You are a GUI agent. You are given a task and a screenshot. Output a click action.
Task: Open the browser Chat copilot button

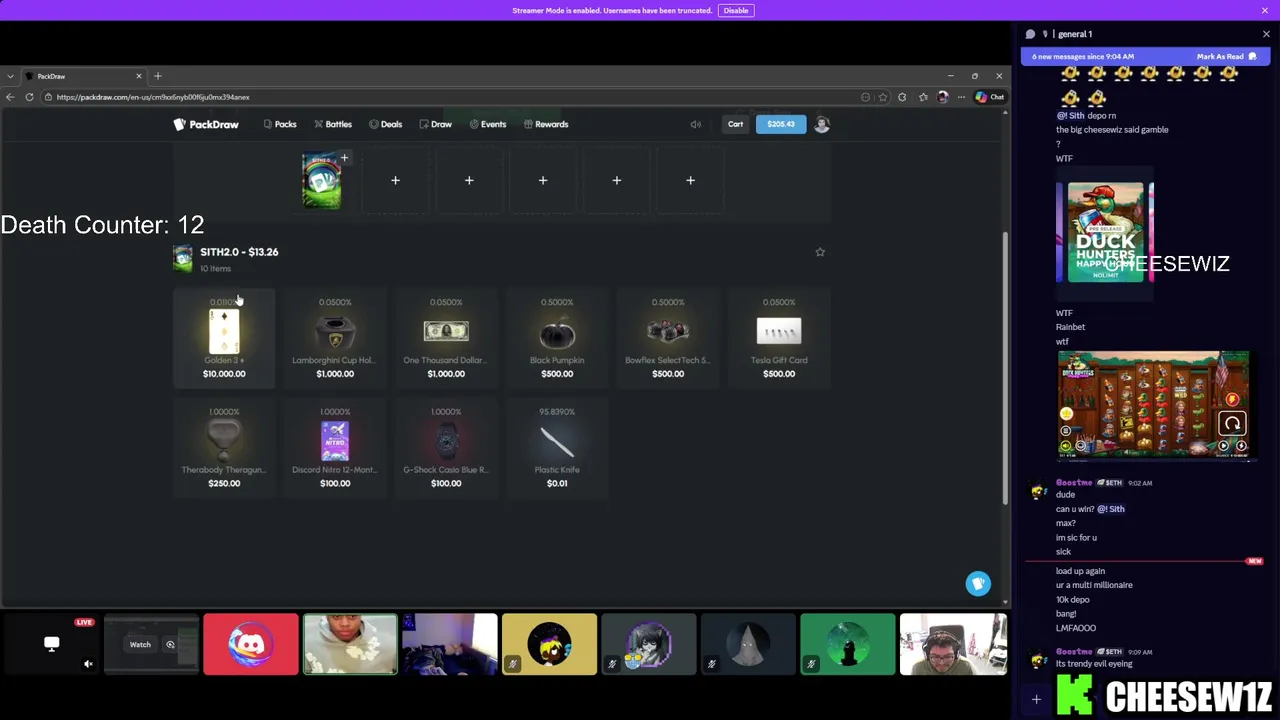pyautogui.click(x=990, y=97)
